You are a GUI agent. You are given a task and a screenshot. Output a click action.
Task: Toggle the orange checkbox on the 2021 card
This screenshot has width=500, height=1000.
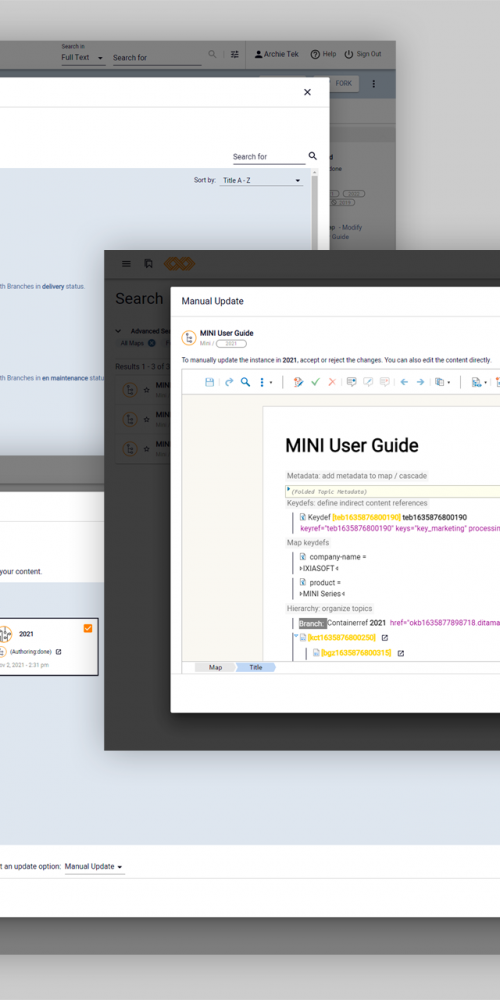tap(88, 628)
